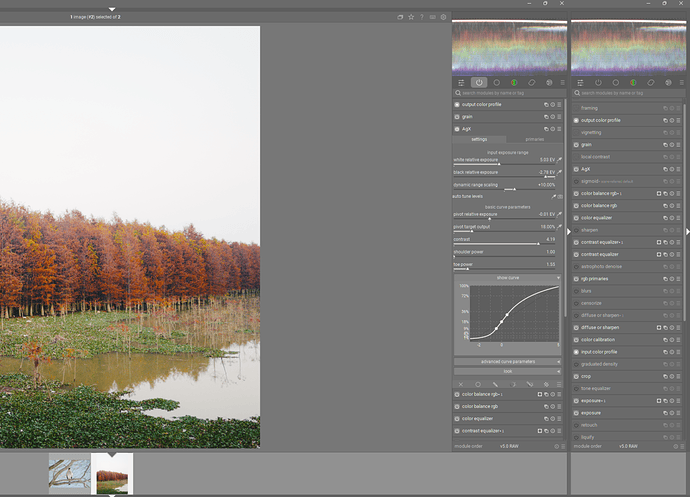This screenshot has width=690, height=497.
Task: Select the circle mask shape icon
Action: click(x=478, y=384)
